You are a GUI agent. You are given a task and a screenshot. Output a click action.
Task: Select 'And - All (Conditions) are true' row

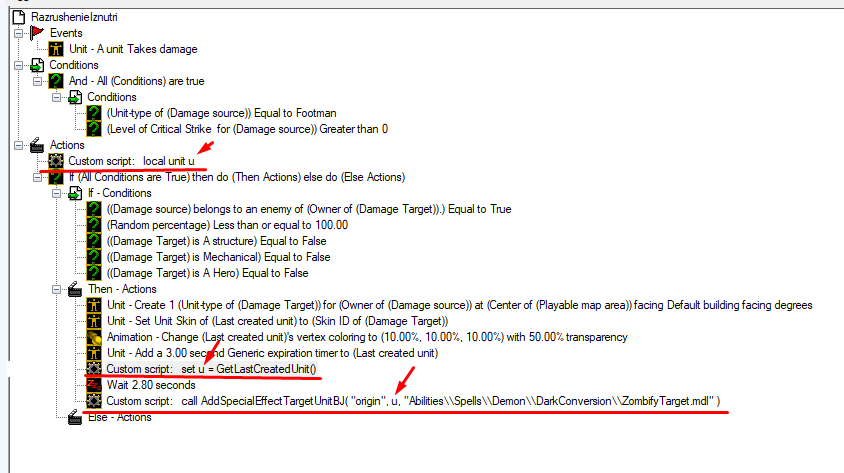click(137, 81)
